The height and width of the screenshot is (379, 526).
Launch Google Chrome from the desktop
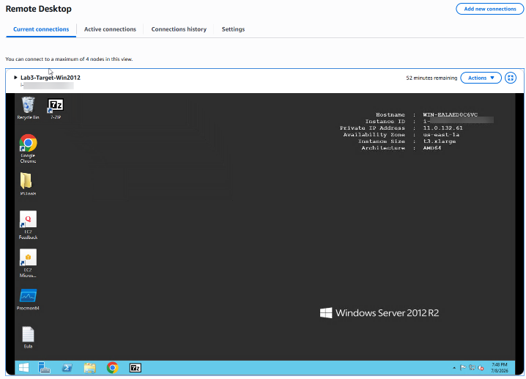point(28,149)
